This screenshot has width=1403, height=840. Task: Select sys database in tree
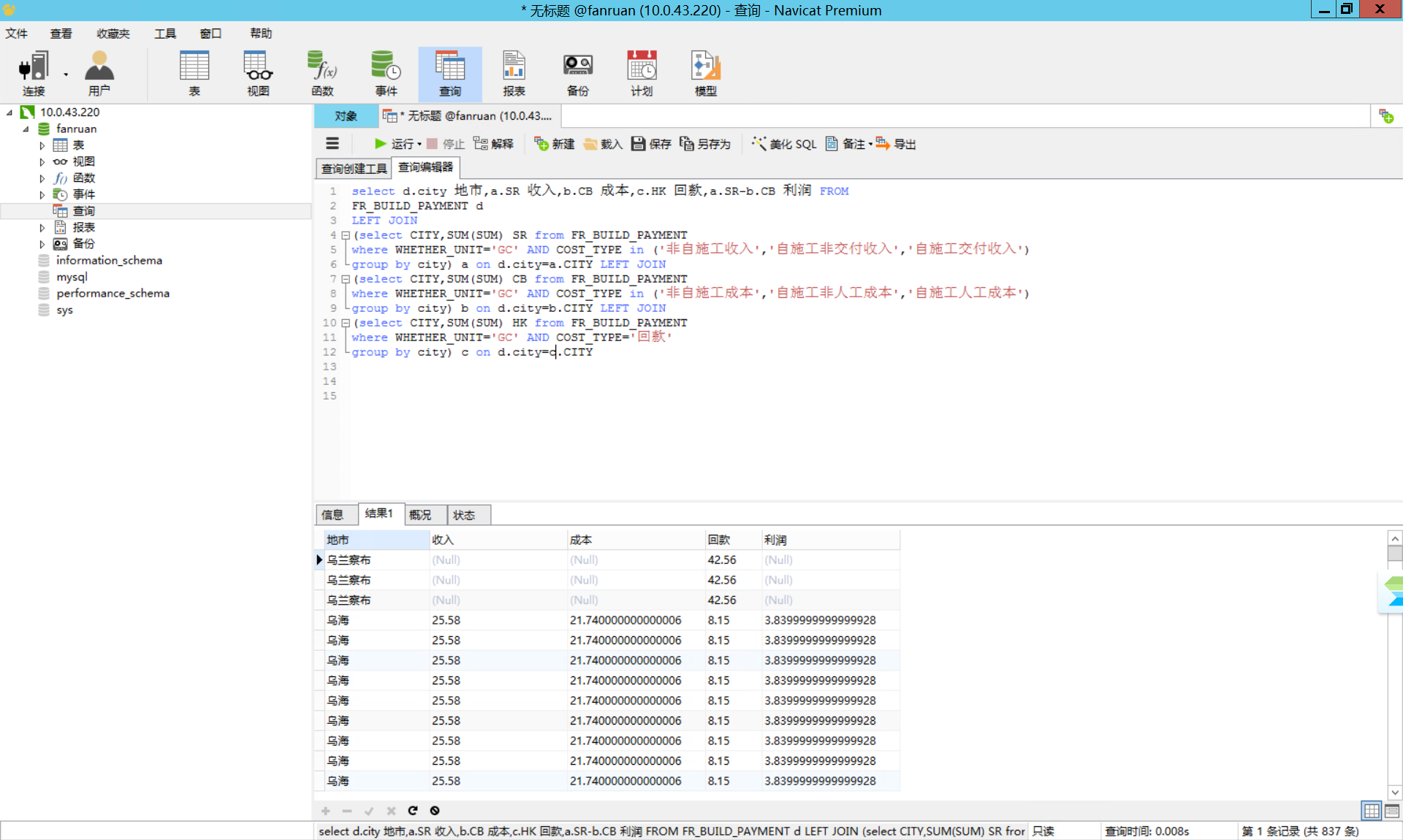click(64, 310)
